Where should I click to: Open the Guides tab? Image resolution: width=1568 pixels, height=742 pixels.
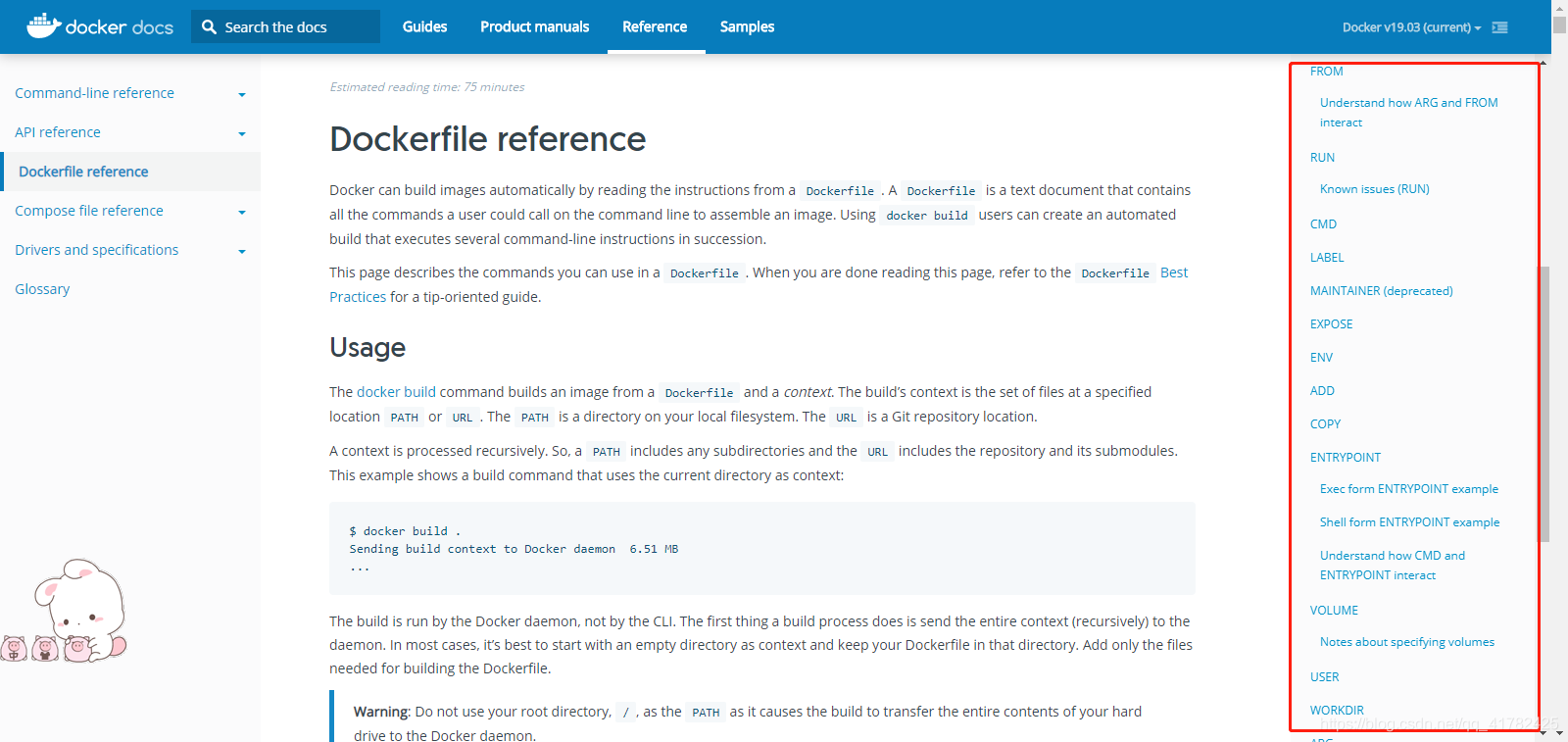(x=424, y=26)
